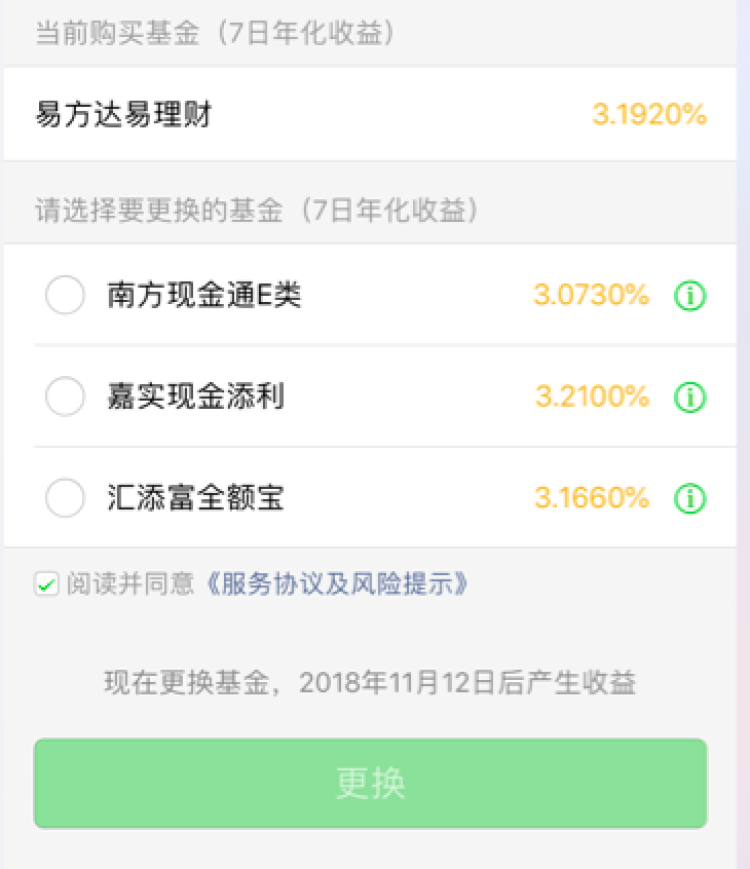The height and width of the screenshot is (869, 750).
Task: Click current fund 易方达易理财 row
Action: click(x=370, y=114)
